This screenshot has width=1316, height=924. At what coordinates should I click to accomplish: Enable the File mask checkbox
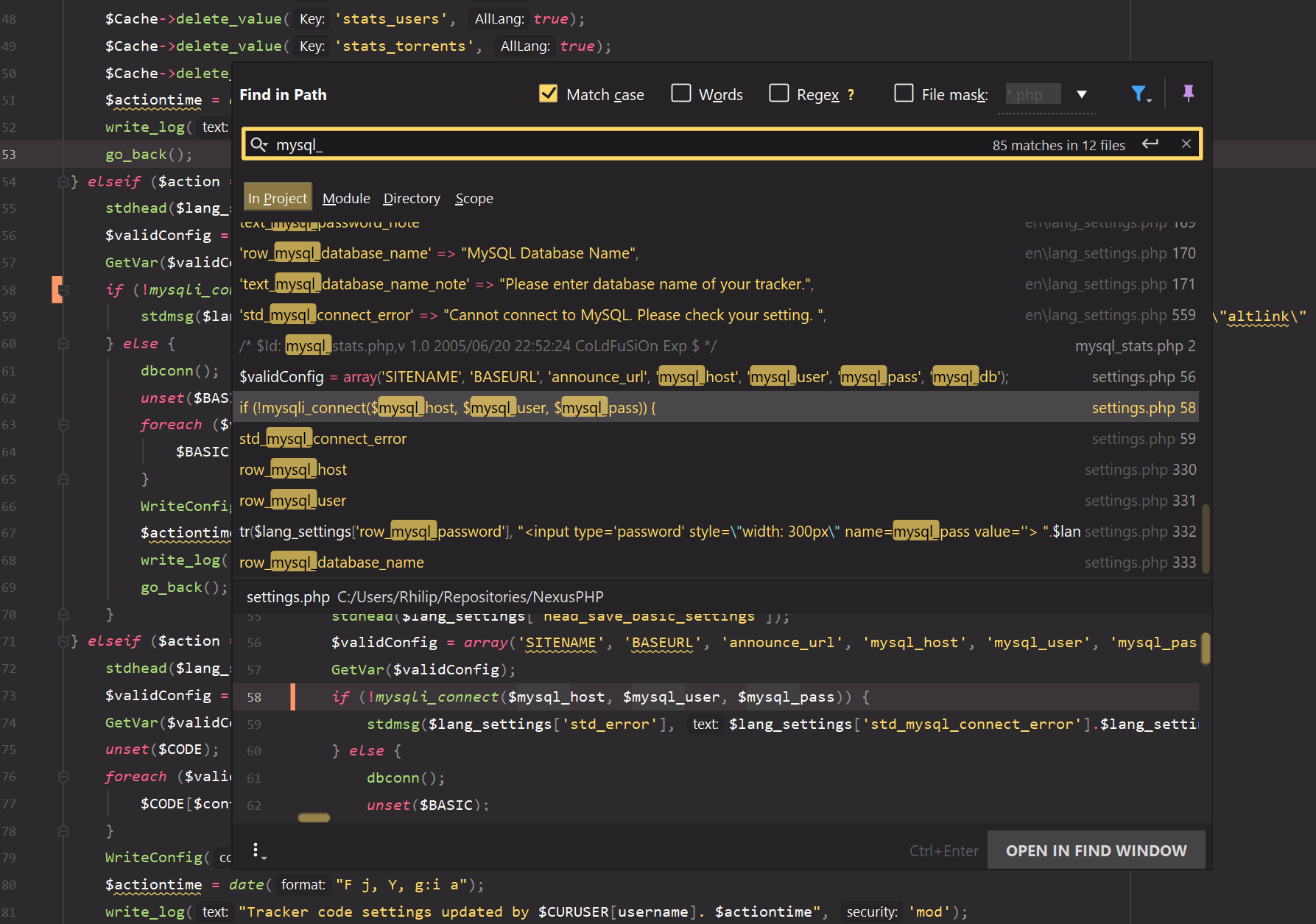tap(904, 94)
